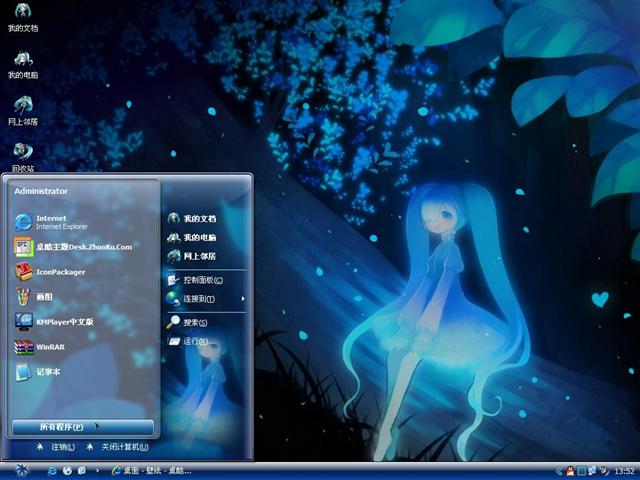Screen dimensions: 640x480
Task: Open 记事本 (Notepad) from the Start menu
Action: [x=48, y=372]
